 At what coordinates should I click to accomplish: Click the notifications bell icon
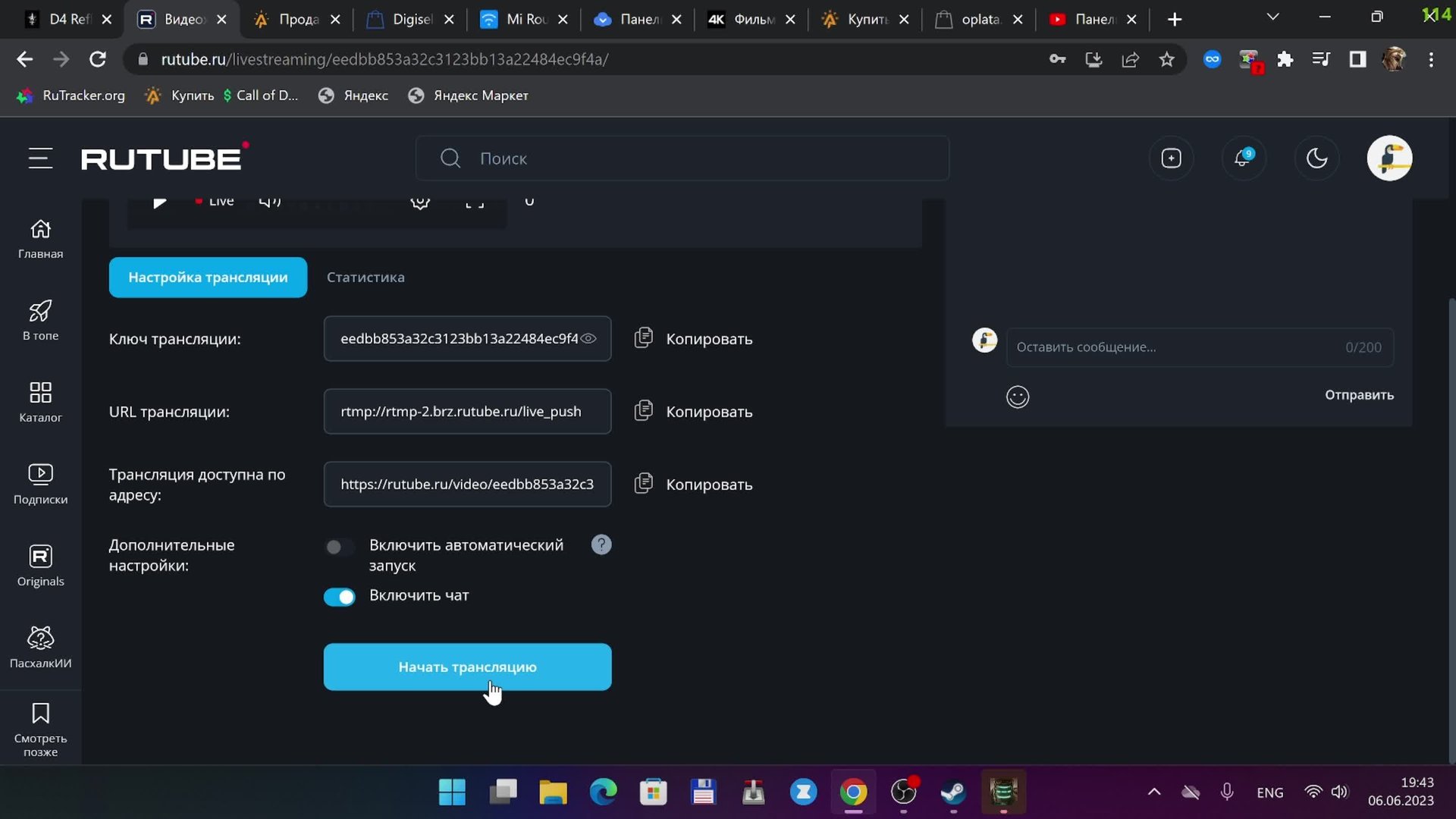[x=1243, y=158]
